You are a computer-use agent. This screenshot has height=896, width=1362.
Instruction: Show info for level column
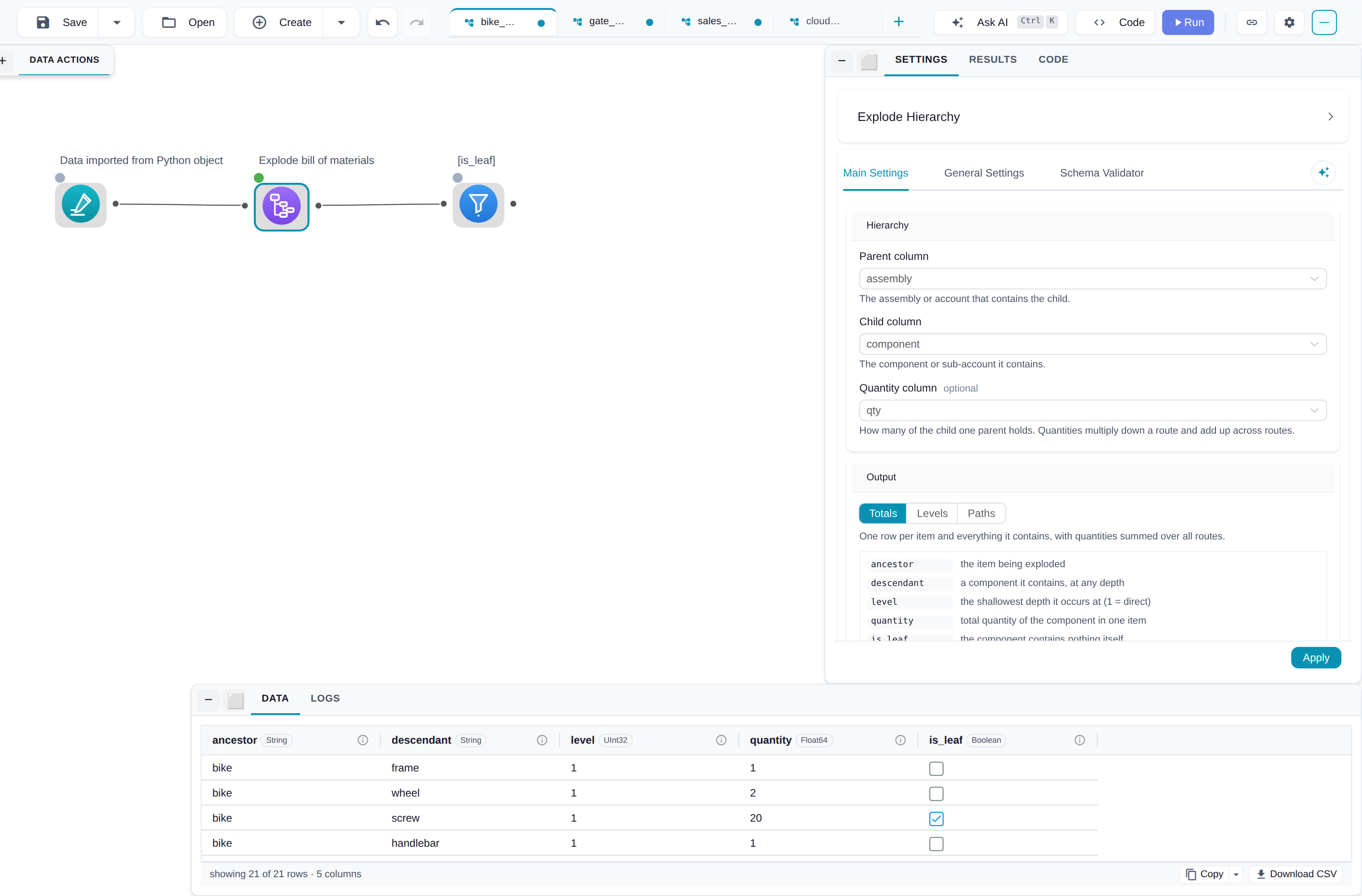click(x=721, y=740)
